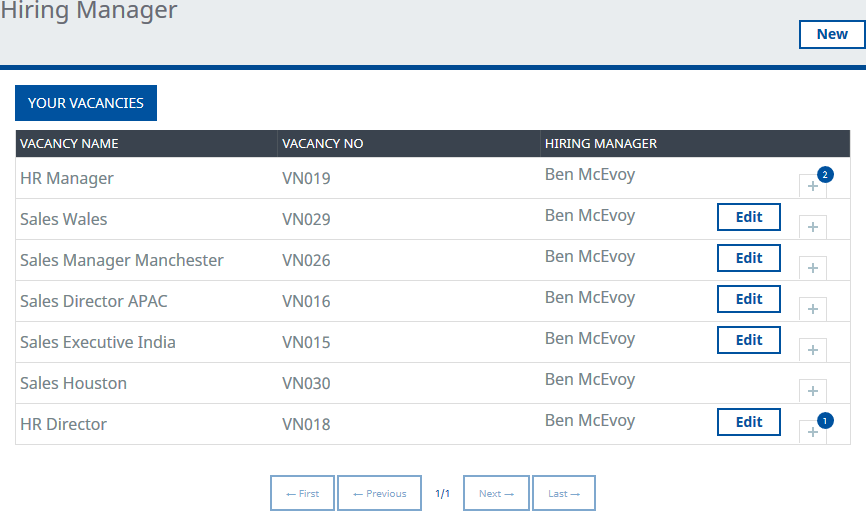Go to First page of vacancies

(x=302, y=493)
